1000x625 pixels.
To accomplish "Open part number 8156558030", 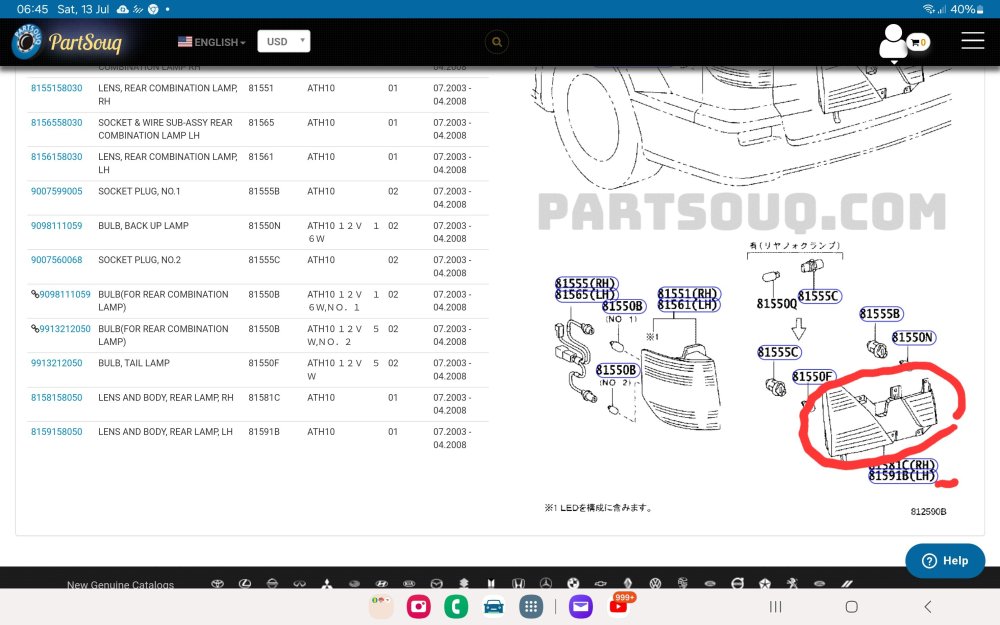I will 57,122.
